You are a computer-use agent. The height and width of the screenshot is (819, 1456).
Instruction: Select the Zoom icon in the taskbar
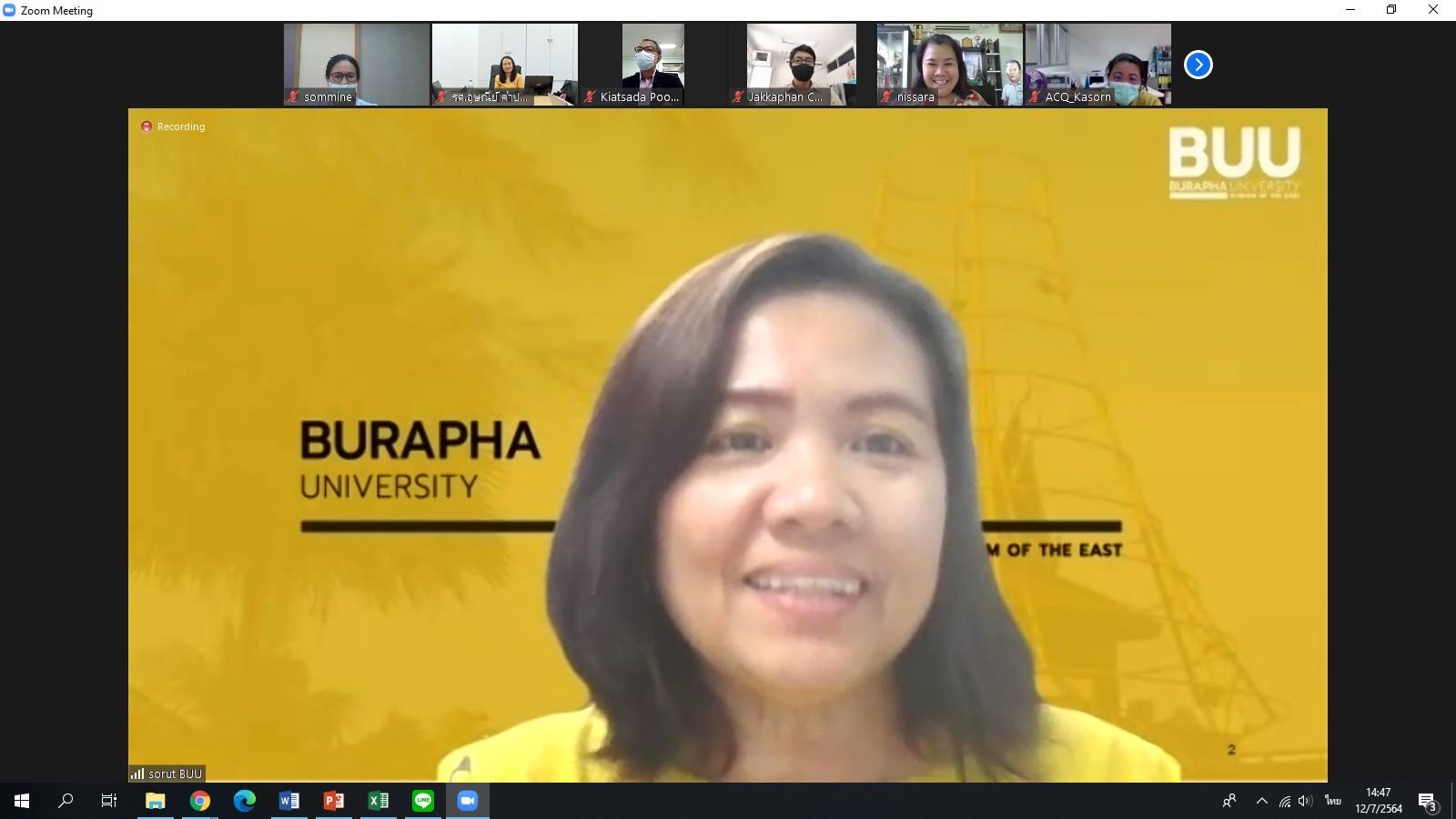468,801
